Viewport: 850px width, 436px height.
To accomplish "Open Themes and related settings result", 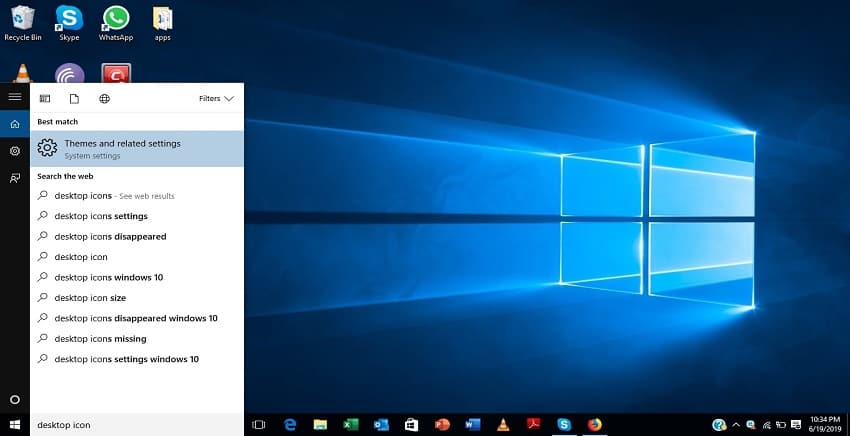I will point(137,149).
